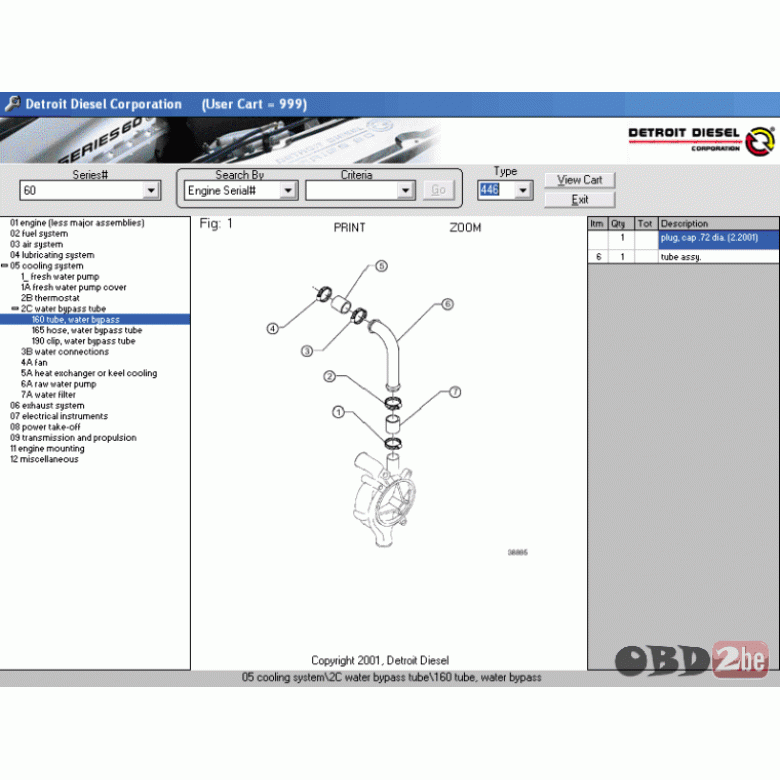Select 07 electrical instruments
Image resolution: width=780 pixels, height=780 pixels.
(59, 416)
